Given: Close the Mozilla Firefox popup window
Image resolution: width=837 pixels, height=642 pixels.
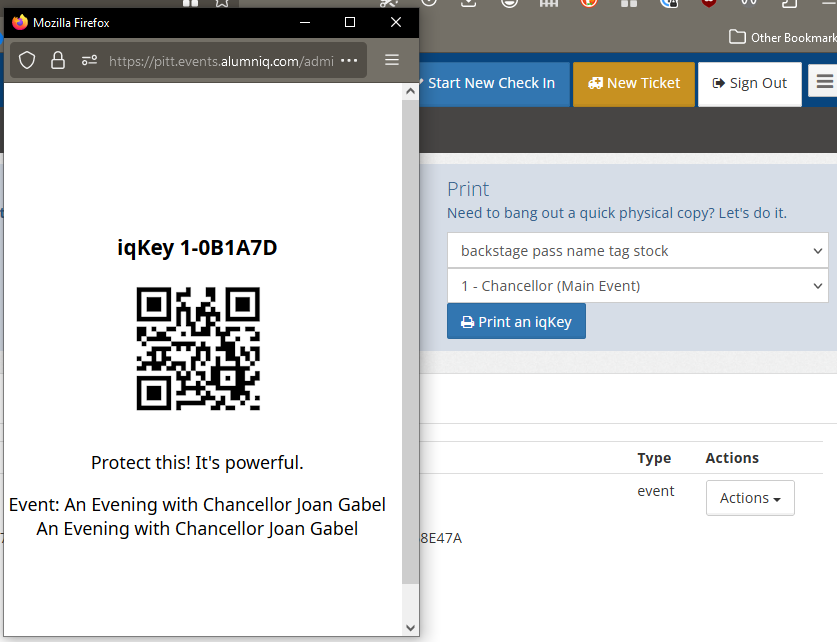Looking at the screenshot, I should click(396, 22).
